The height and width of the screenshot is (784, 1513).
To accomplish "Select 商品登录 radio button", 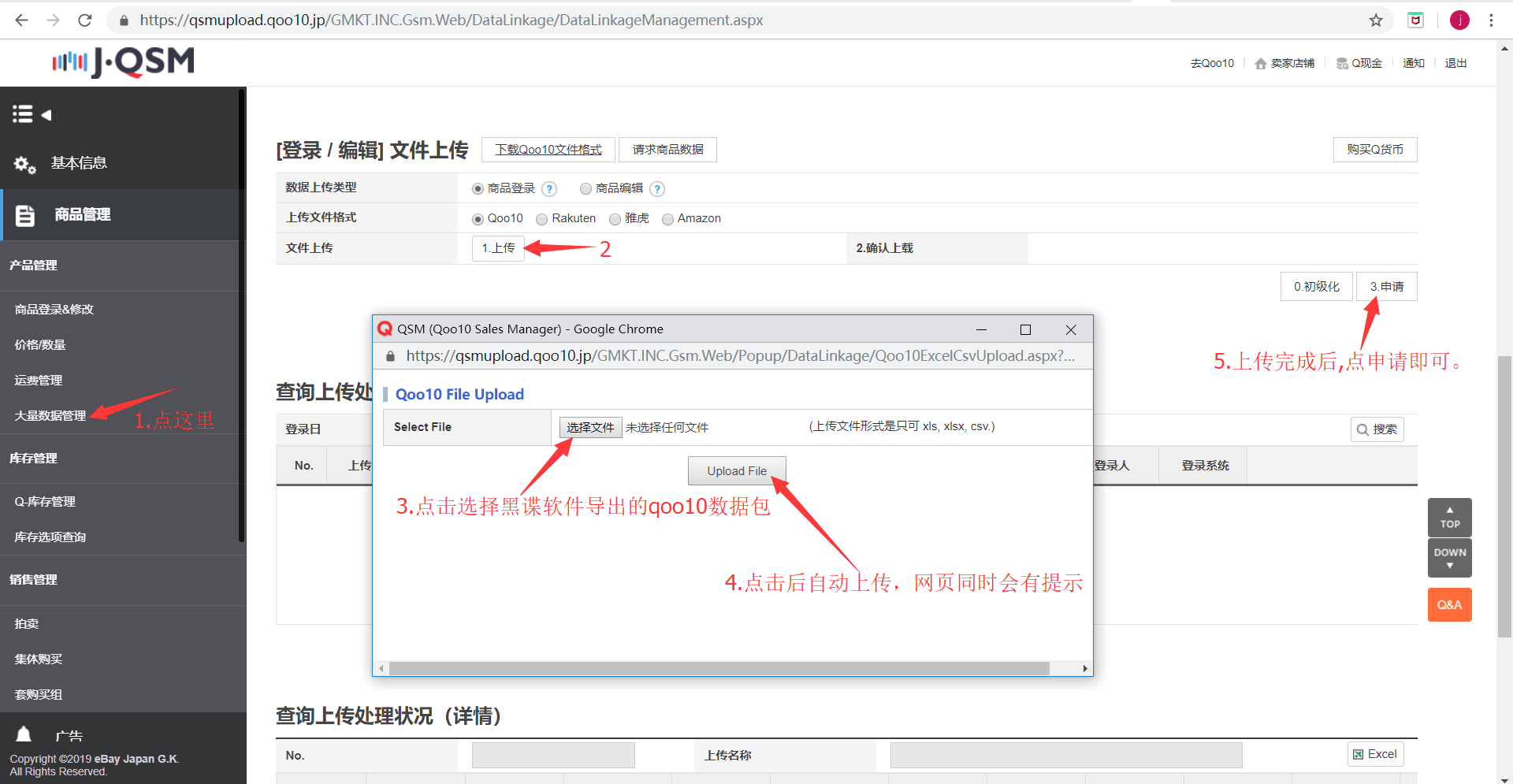I will pos(478,189).
